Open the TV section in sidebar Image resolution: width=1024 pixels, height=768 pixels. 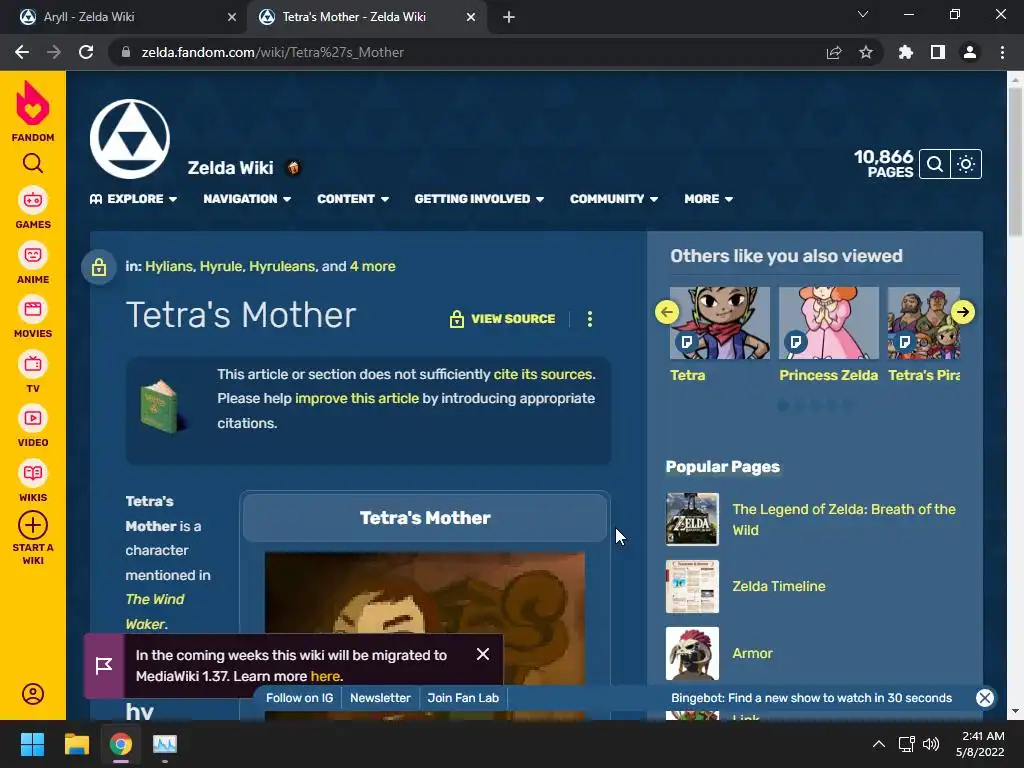[x=33, y=372]
